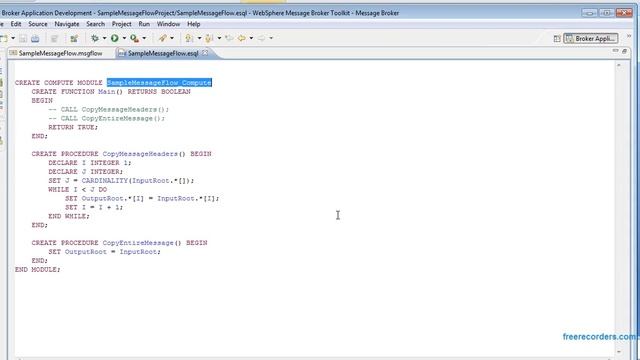Open the Back history dropdown arrow
The height and width of the screenshot is (360, 640).
point(251,38)
